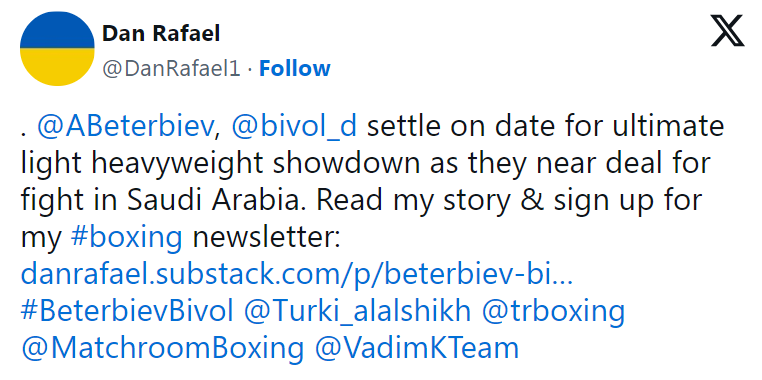Click the text 'settle on date for ultimate'
The image size is (762, 380).
[x=546, y=126]
